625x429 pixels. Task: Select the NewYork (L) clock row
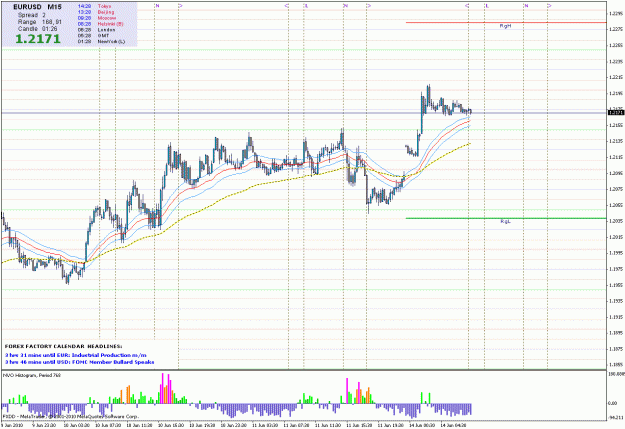click(101, 41)
